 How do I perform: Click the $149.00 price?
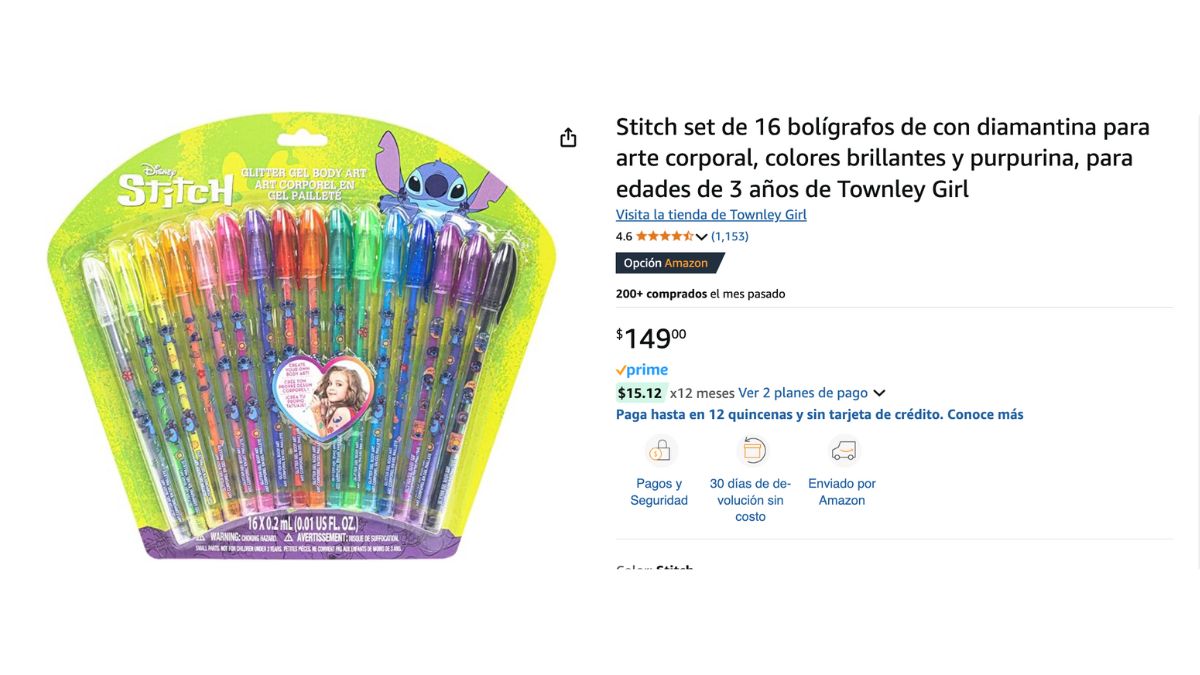pos(651,338)
